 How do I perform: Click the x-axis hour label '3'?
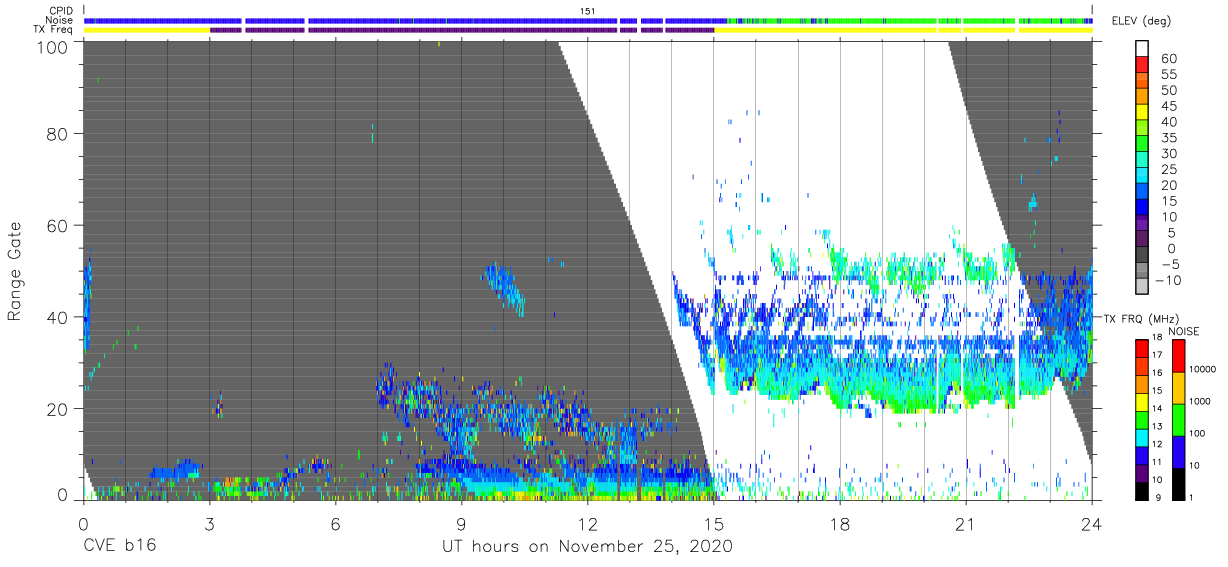click(209, 524)
